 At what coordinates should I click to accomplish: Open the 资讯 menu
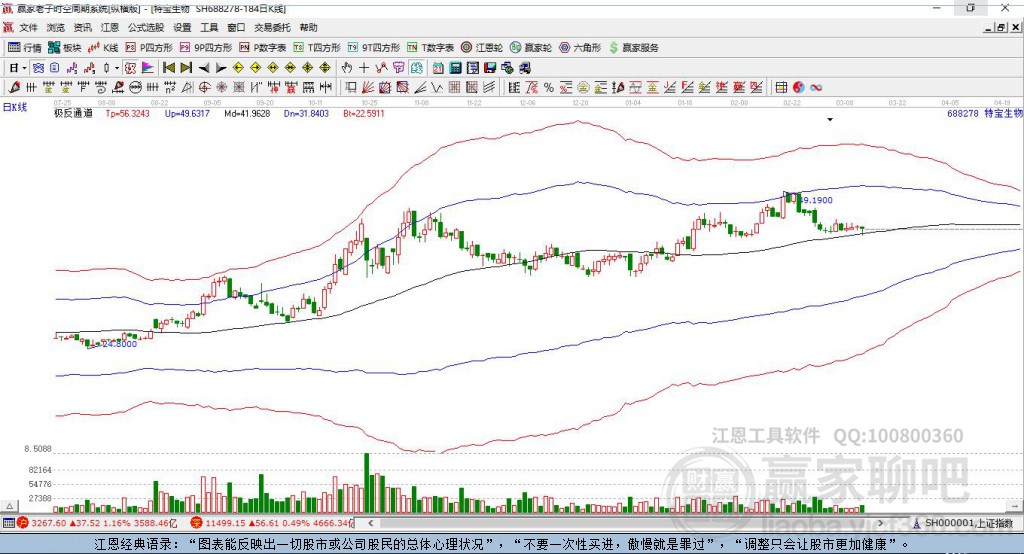82,27
